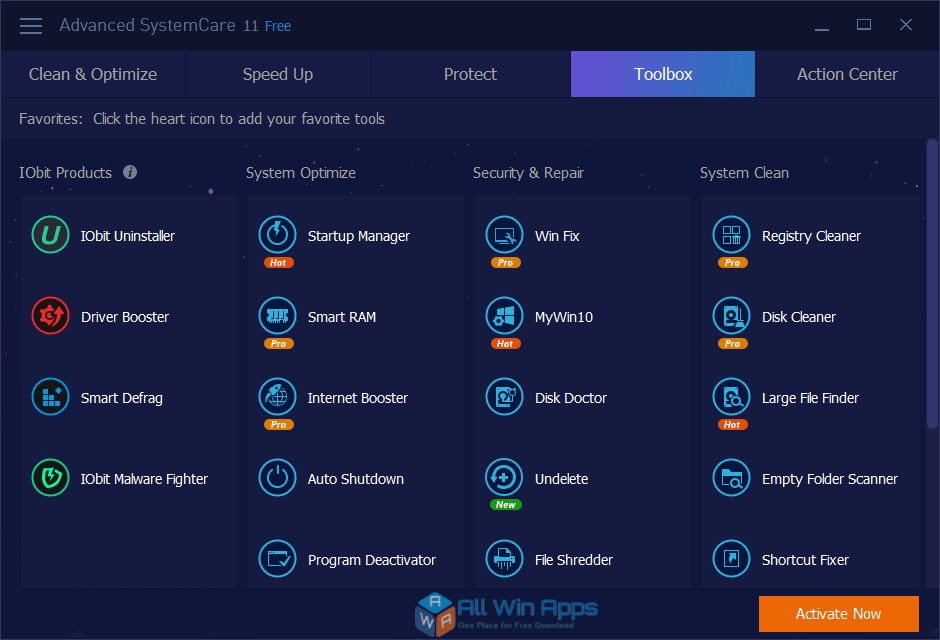Viewport: 940px width, 640px height.
Task: Click the IObit Uninstaller icon
Action: 50,235
